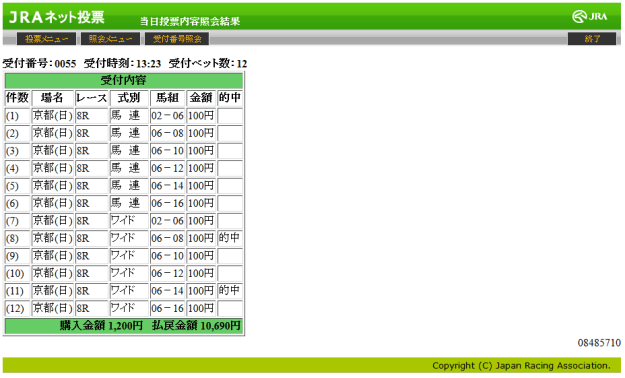Click 8R race cell in row (9)
This screenshot has width=625, height=378.
tap(92, 256)
